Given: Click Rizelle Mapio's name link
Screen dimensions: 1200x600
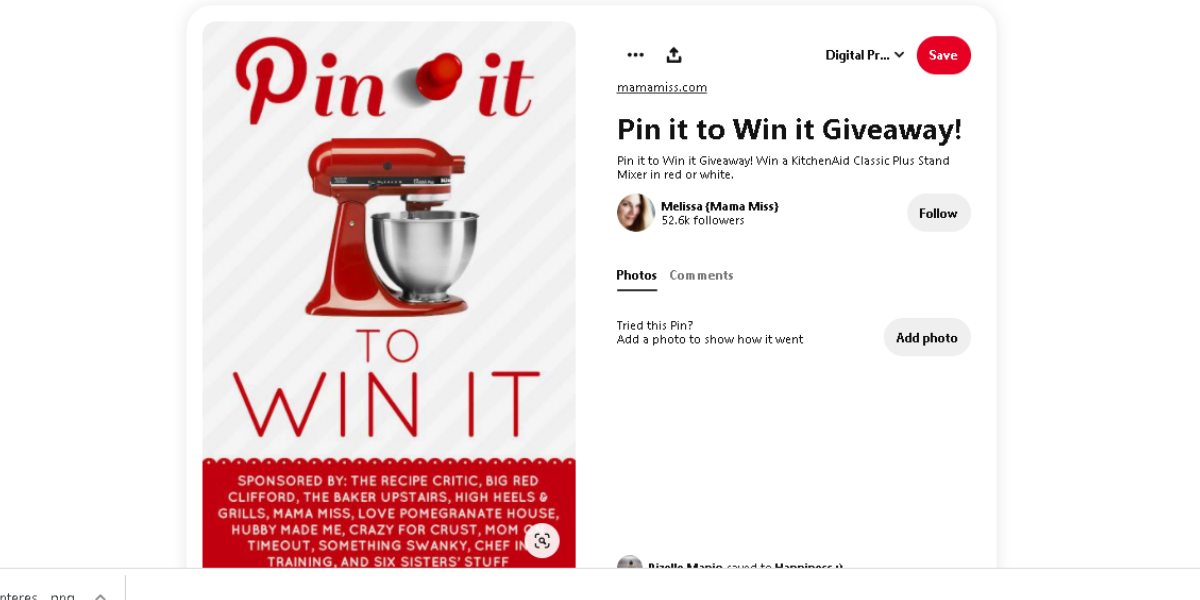Looking at the screenshot, I should tap(685, 567).
